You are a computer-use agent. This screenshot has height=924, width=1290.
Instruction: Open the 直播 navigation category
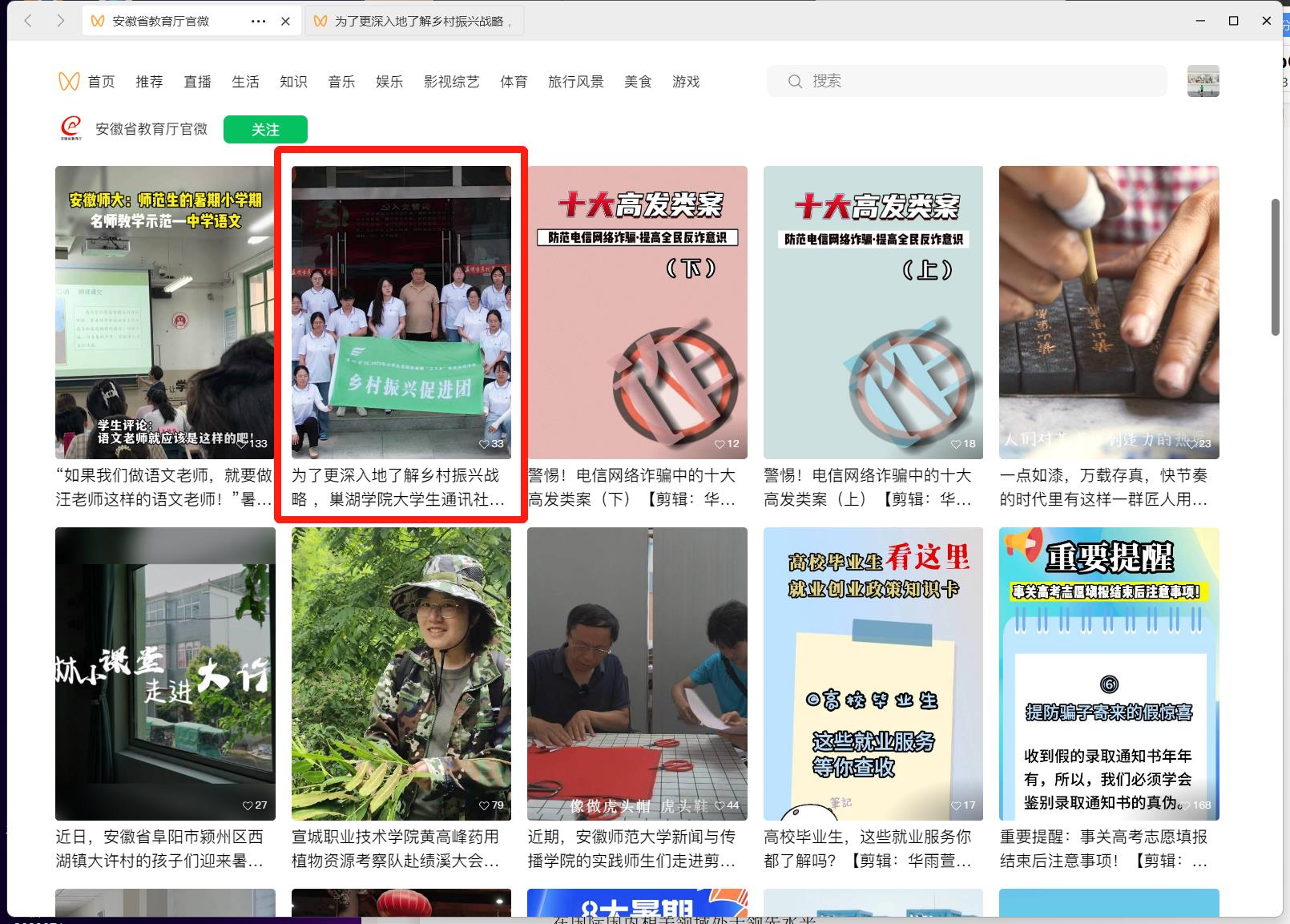(197, 82)
